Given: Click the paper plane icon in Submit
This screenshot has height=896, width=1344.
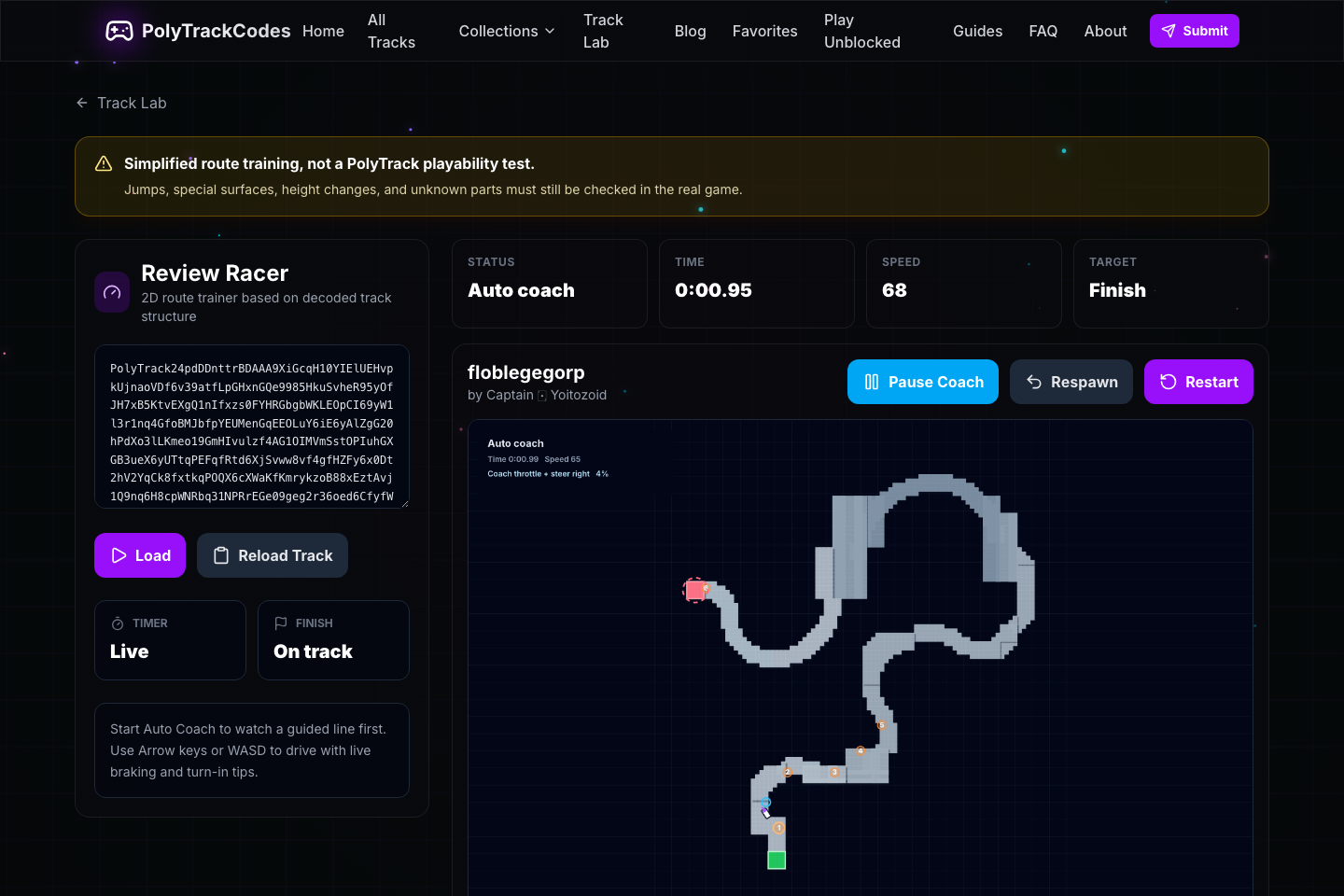Looking at the screenshot, I should [x=1169, y=31].
